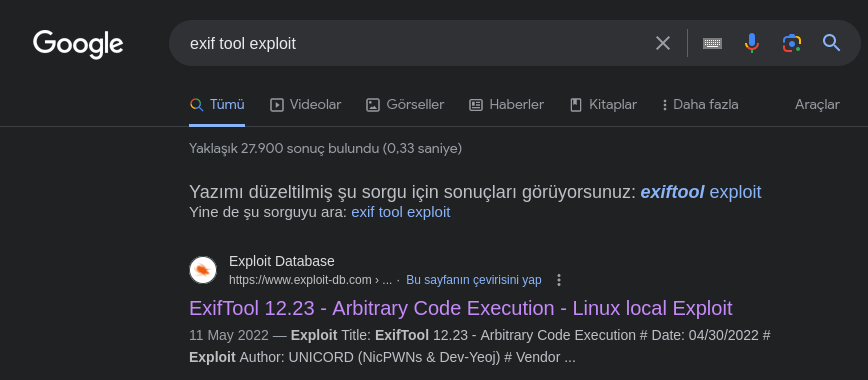Click the magnifier search button

click(x=831, y=43)
